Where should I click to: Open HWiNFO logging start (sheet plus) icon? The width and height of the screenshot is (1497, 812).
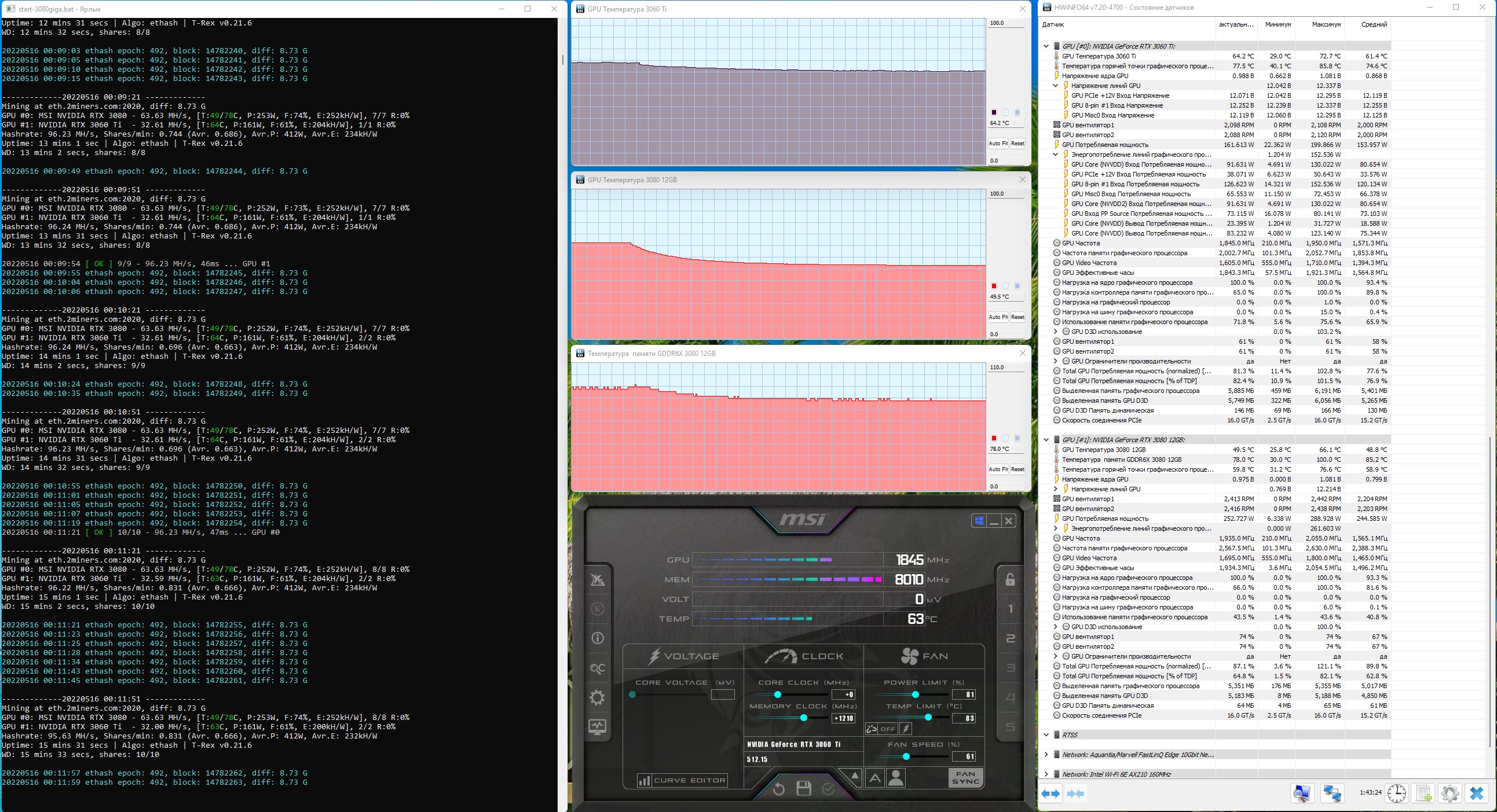click(x=1424, y=793)
